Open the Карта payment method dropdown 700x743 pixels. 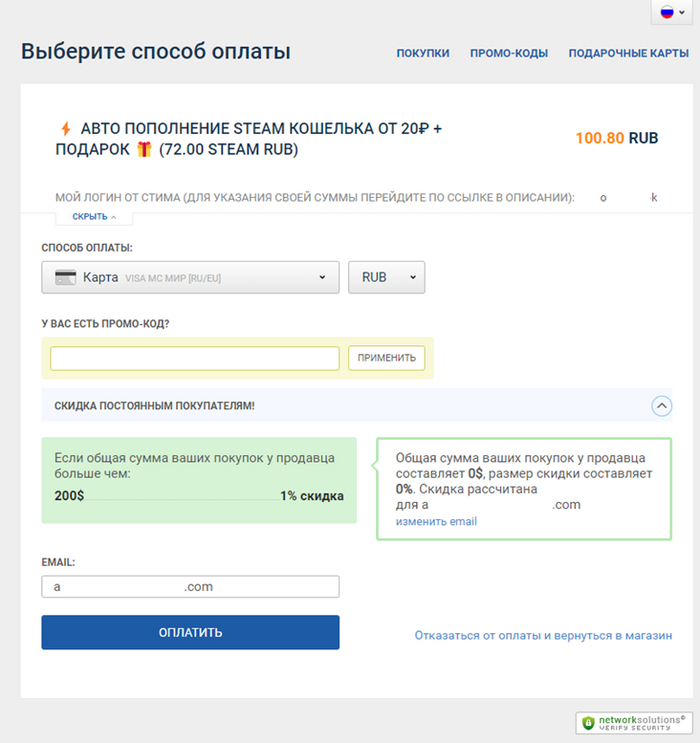coord(190,277)
